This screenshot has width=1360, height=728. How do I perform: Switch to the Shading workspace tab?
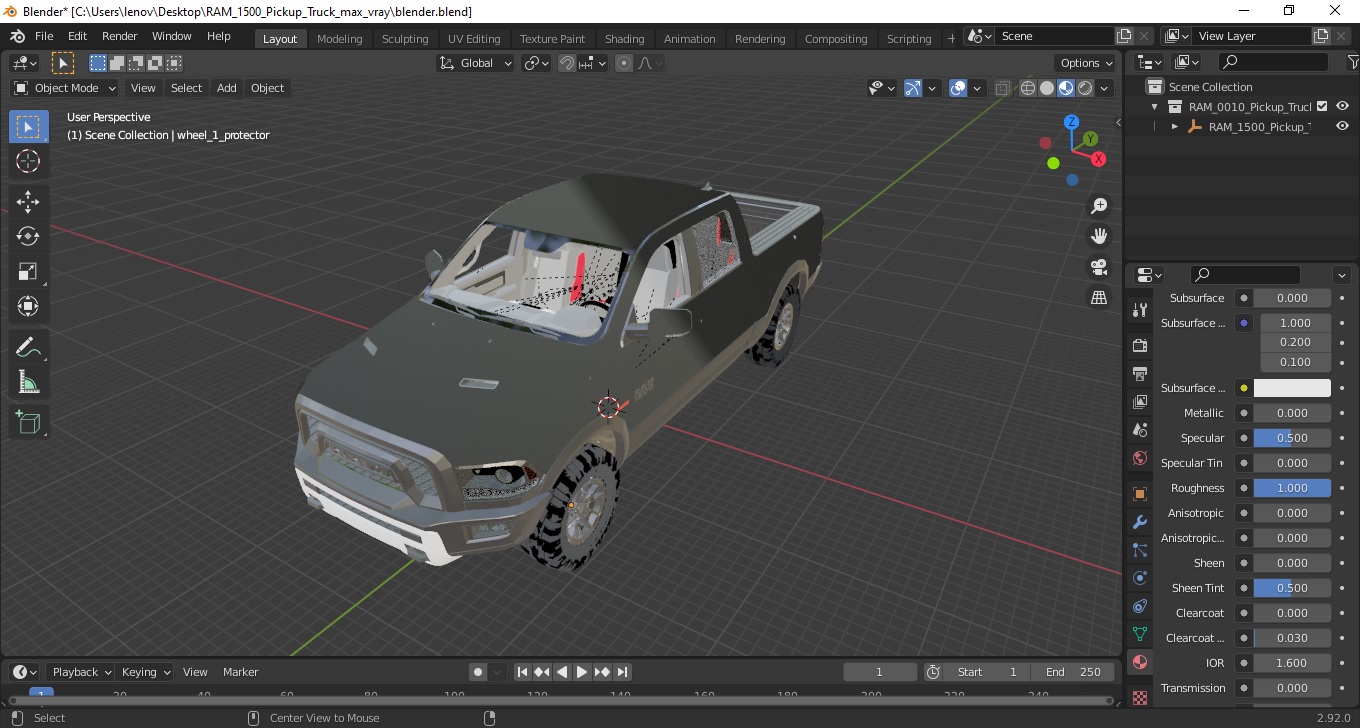click(x=624, y=39)
